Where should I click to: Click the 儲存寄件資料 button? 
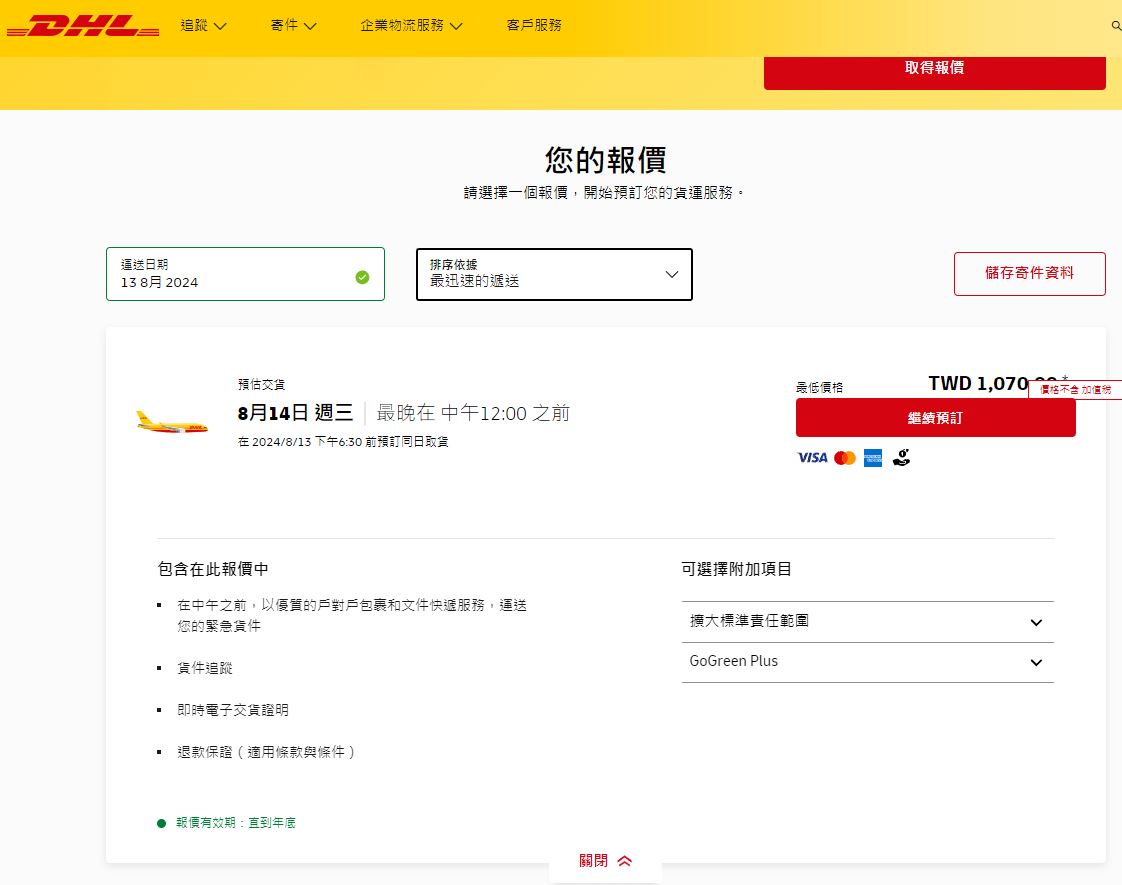coord(1029,274)
